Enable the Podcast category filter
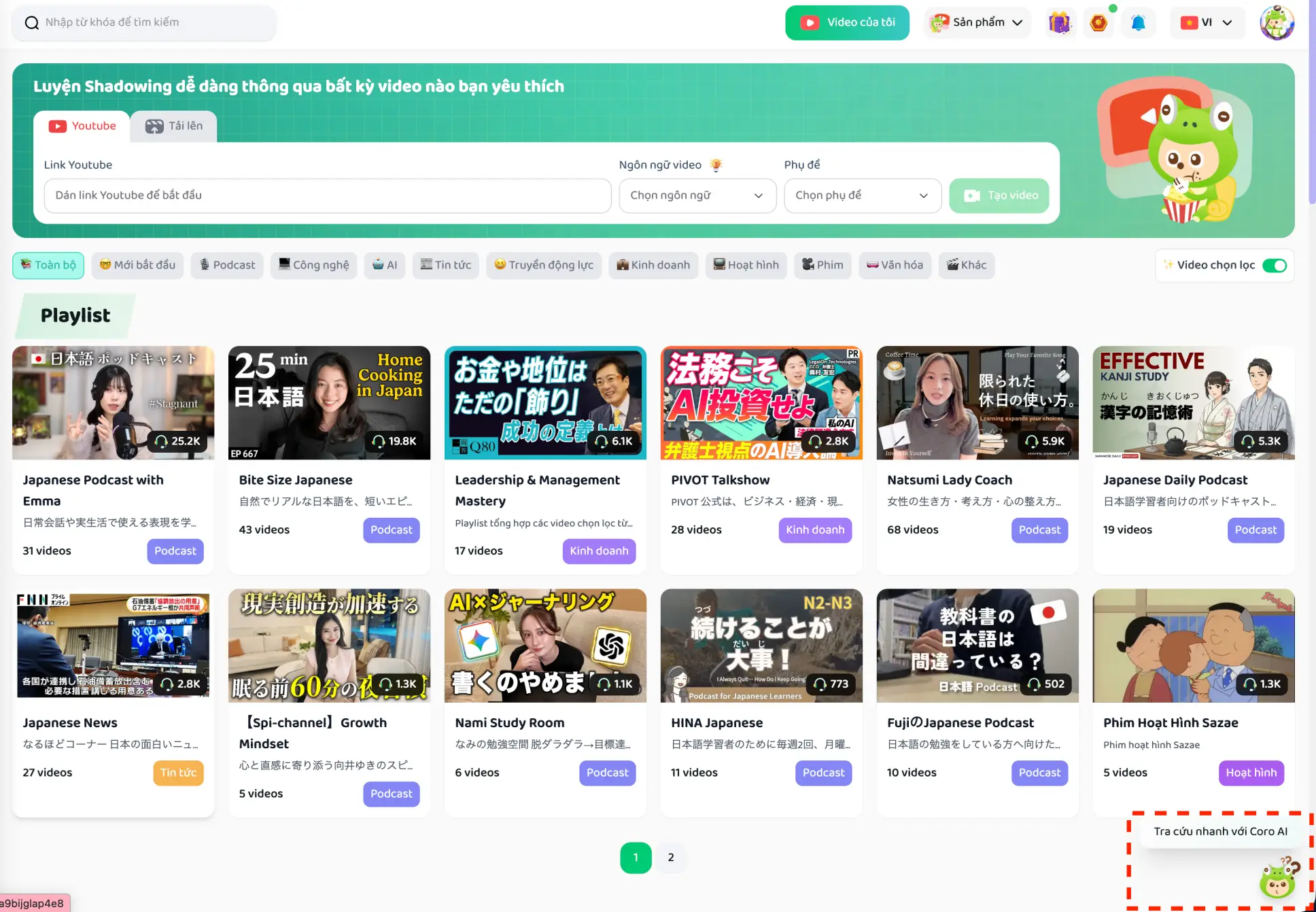This screenshot has height=912, width=1316. tap(228, 265)
